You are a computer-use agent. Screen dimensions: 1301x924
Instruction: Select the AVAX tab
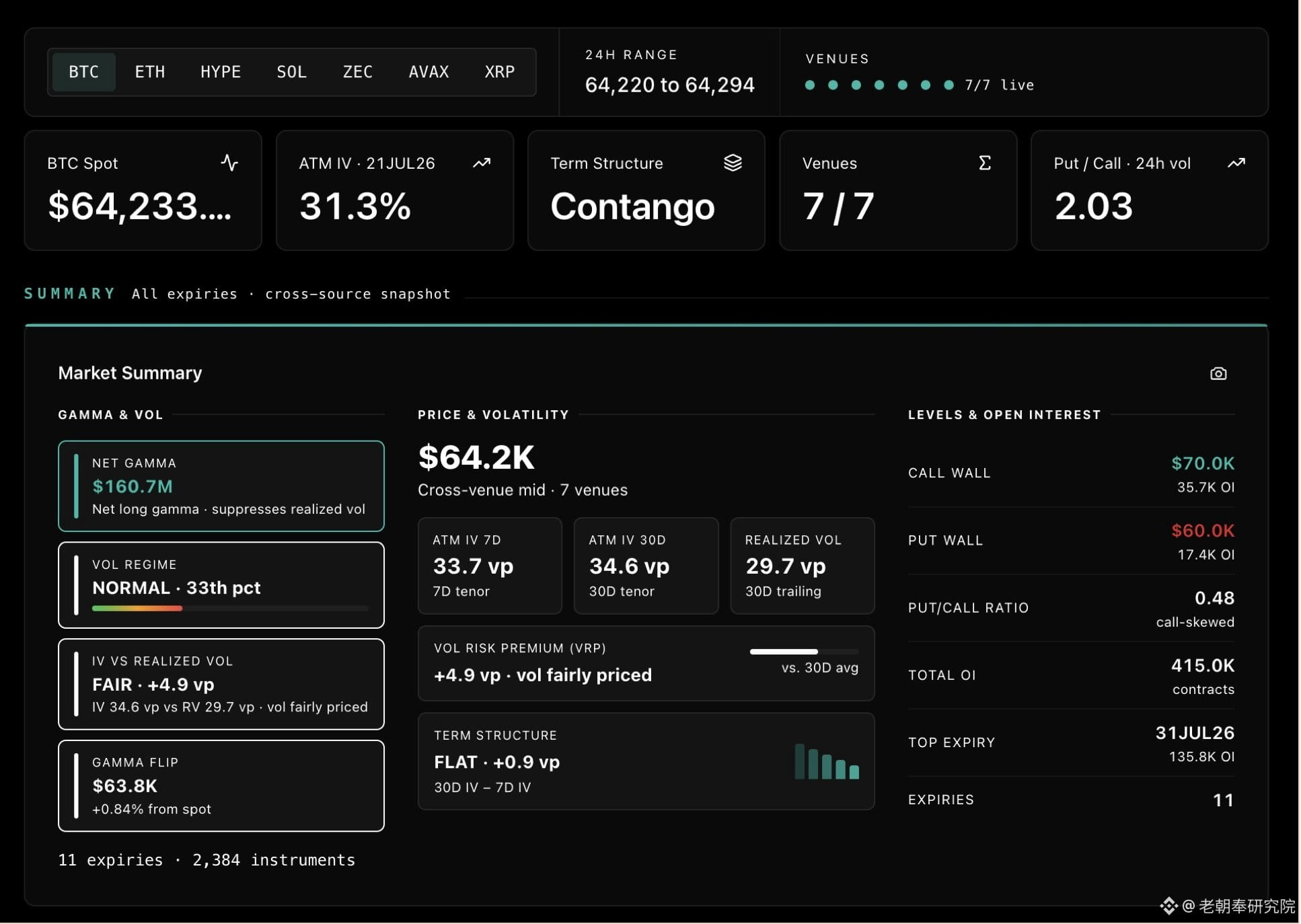point(429,72)
